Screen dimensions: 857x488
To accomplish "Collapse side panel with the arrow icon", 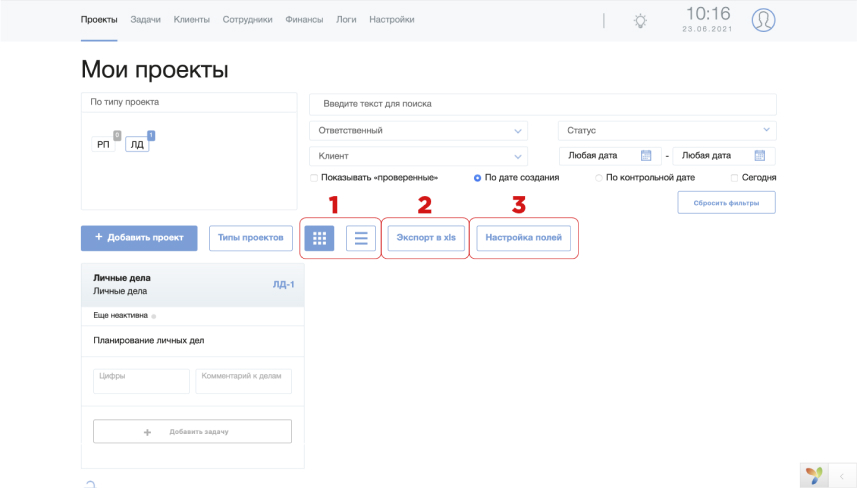I will pos(842,476).
